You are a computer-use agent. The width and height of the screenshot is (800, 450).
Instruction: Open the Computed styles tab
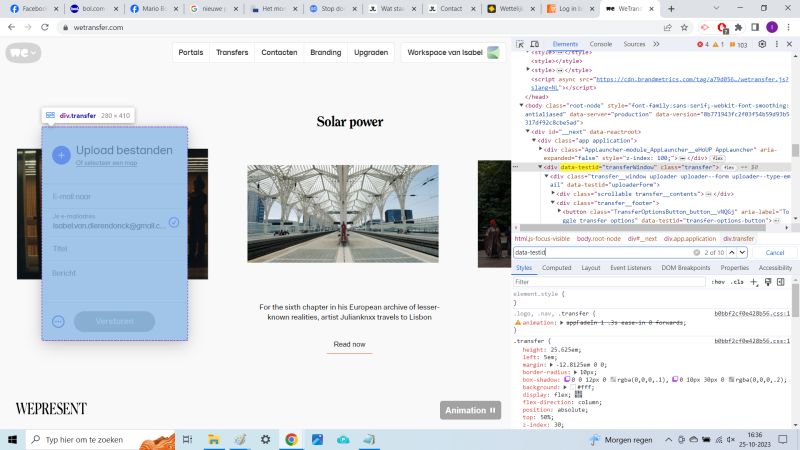coord(556,268)
